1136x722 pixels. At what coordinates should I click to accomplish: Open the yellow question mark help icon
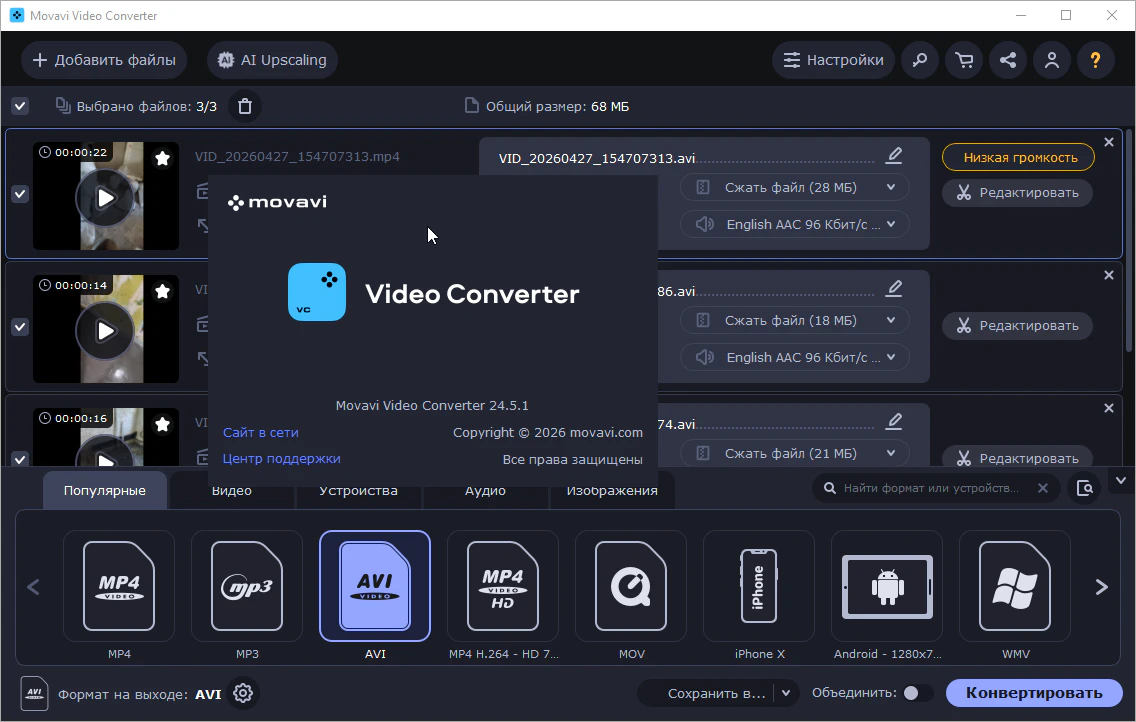point(1095,60)
